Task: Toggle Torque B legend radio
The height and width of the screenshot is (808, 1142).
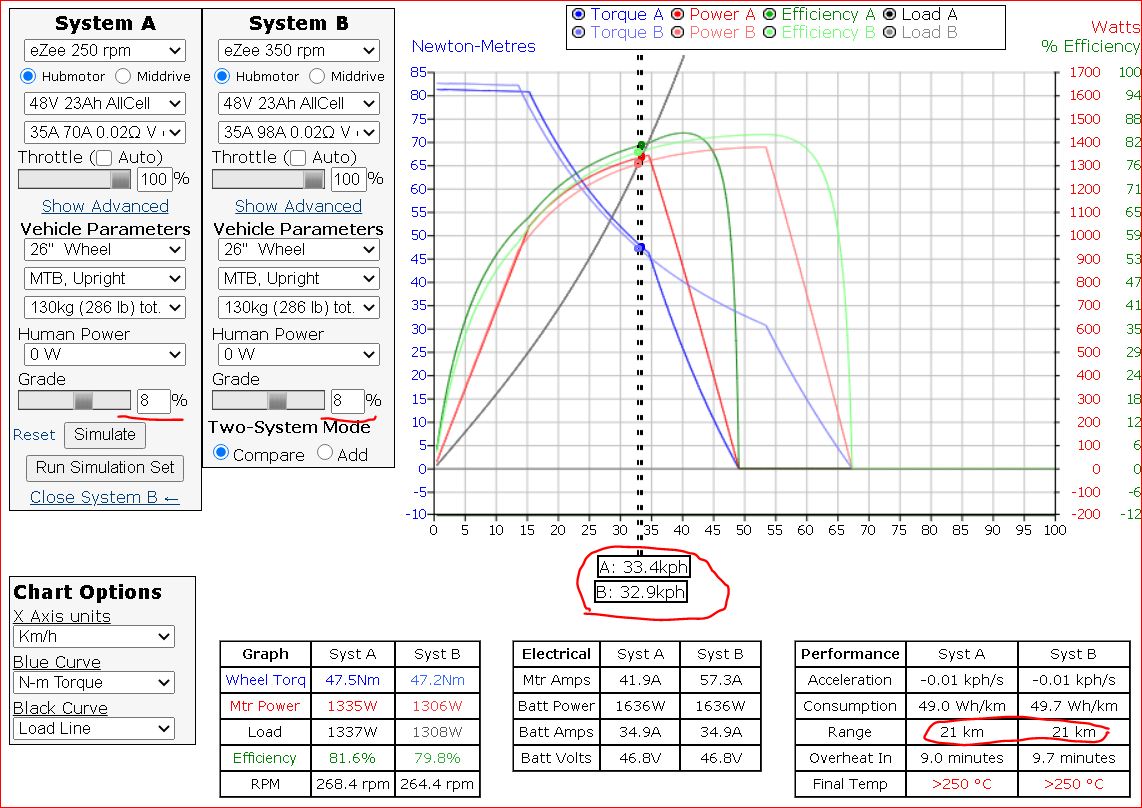Action: point(579,32)
